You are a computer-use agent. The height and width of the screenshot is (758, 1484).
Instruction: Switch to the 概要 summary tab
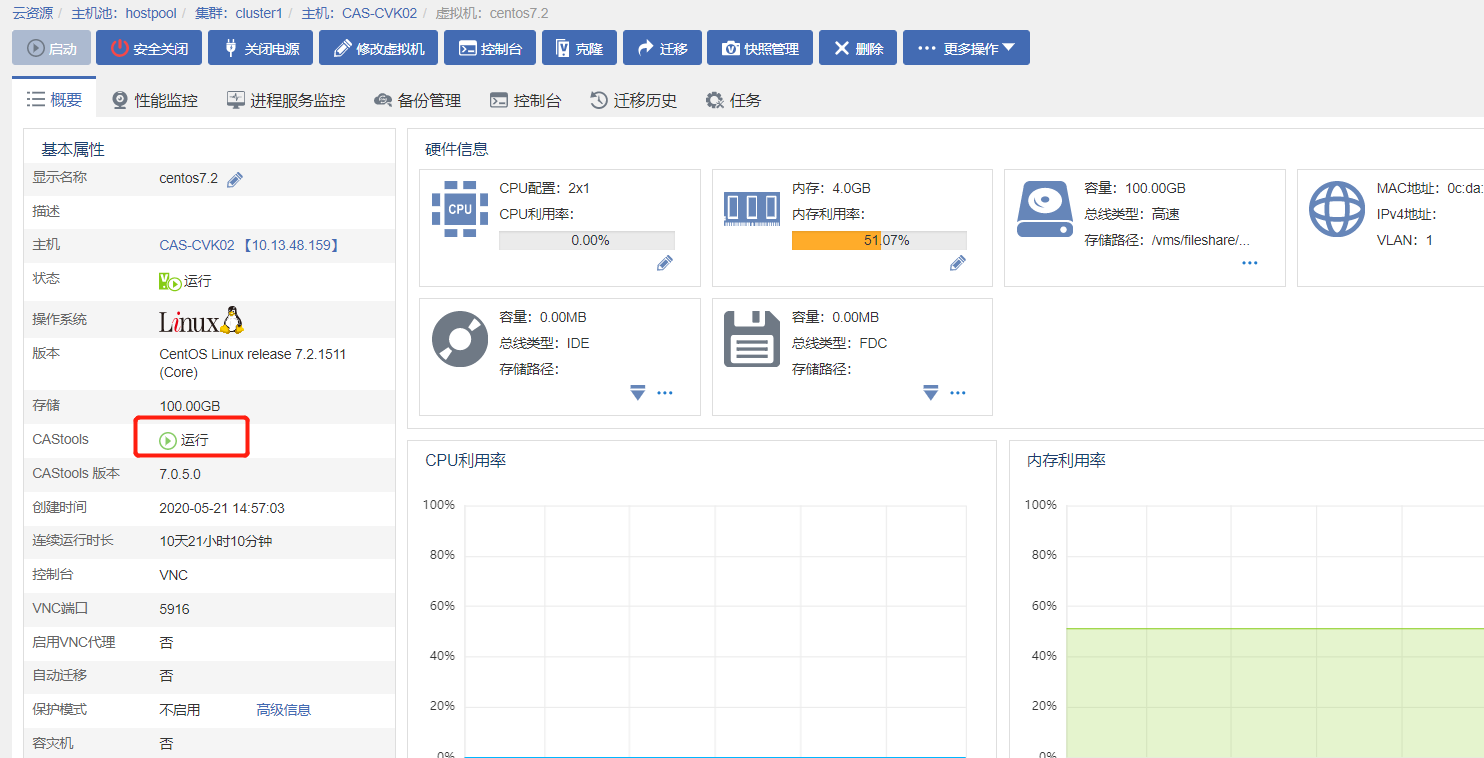pyautogui.click(x=54, y=99)
